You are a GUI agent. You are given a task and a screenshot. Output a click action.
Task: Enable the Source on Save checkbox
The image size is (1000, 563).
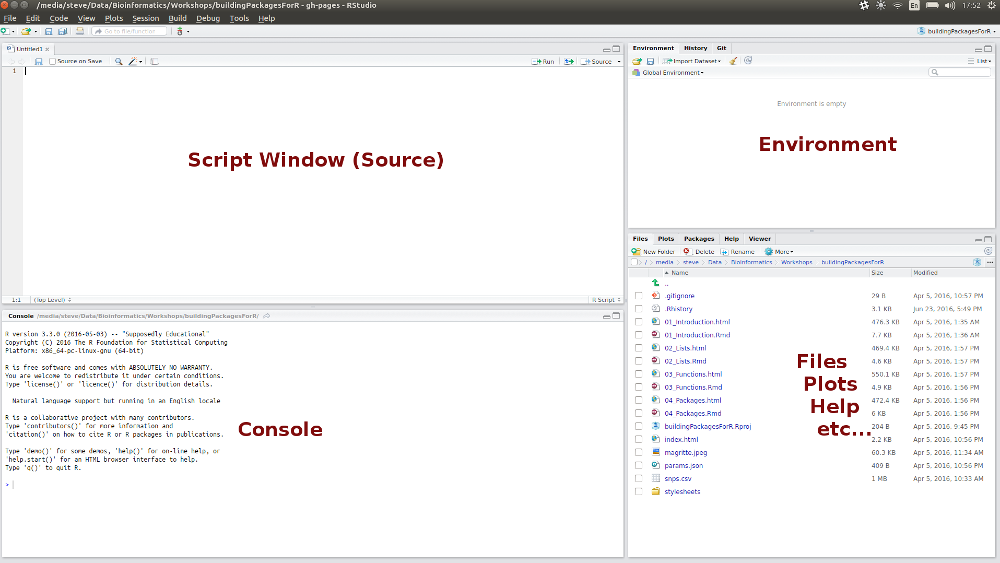coord(53,62)
